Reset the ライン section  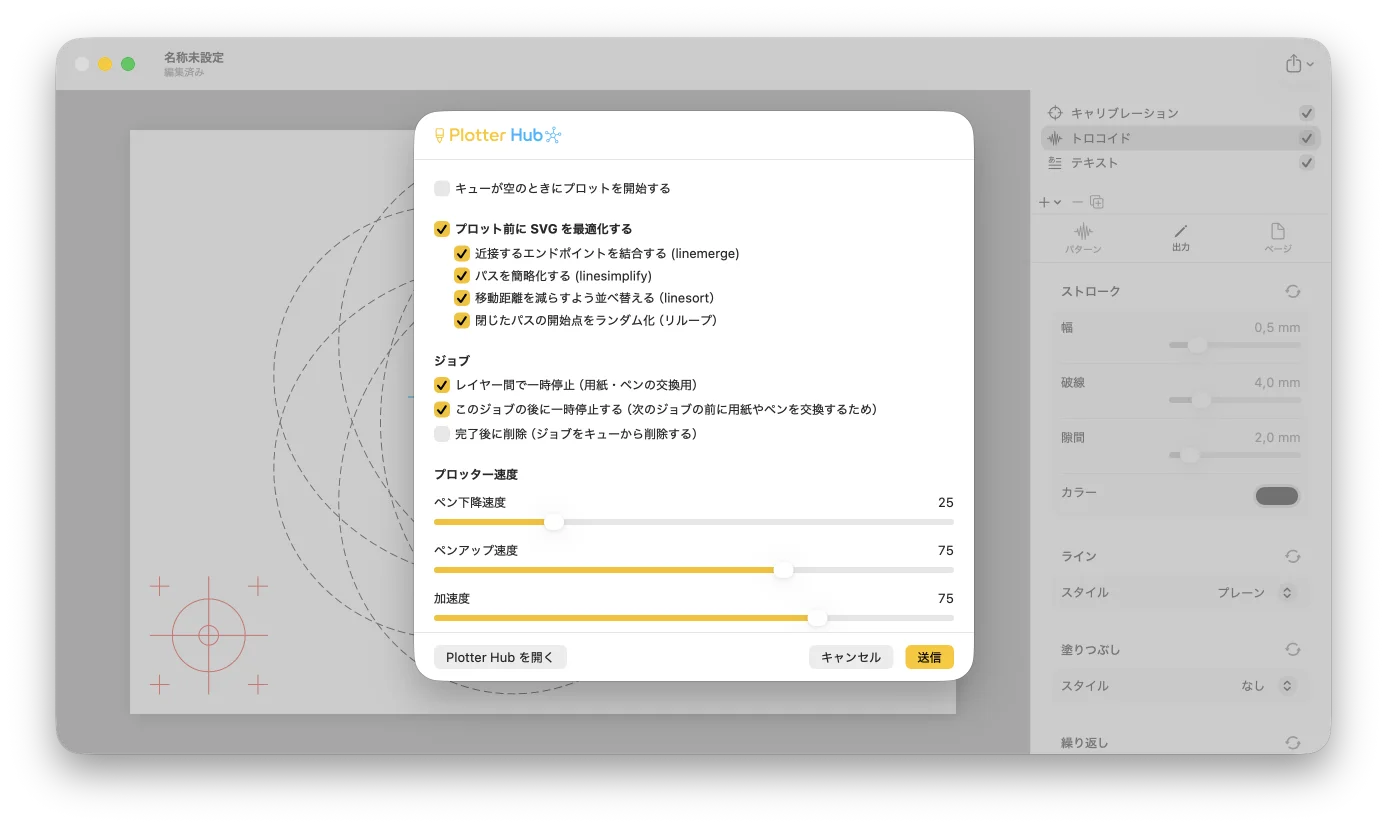pos(1293,557)
